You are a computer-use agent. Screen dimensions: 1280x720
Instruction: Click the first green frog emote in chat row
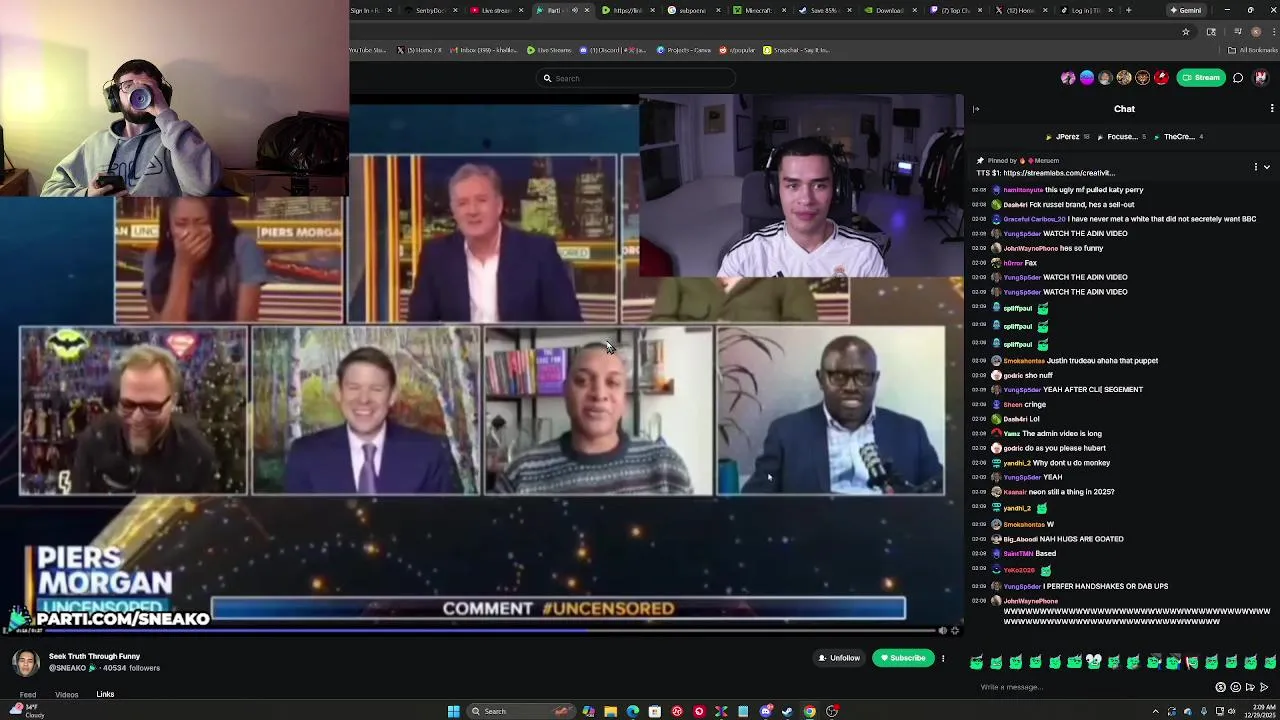click(x=976, y=662)
